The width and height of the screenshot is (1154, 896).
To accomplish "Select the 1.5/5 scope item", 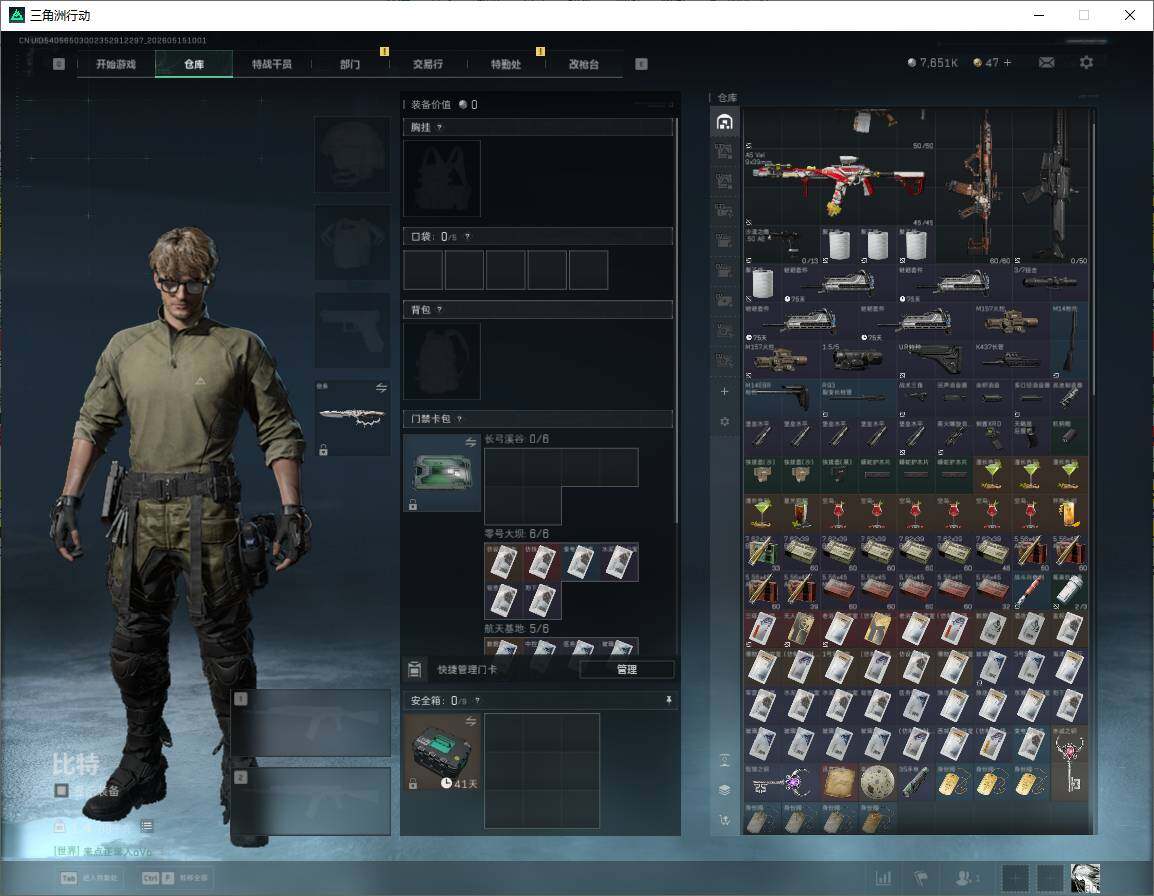I will tap(858, 359).
